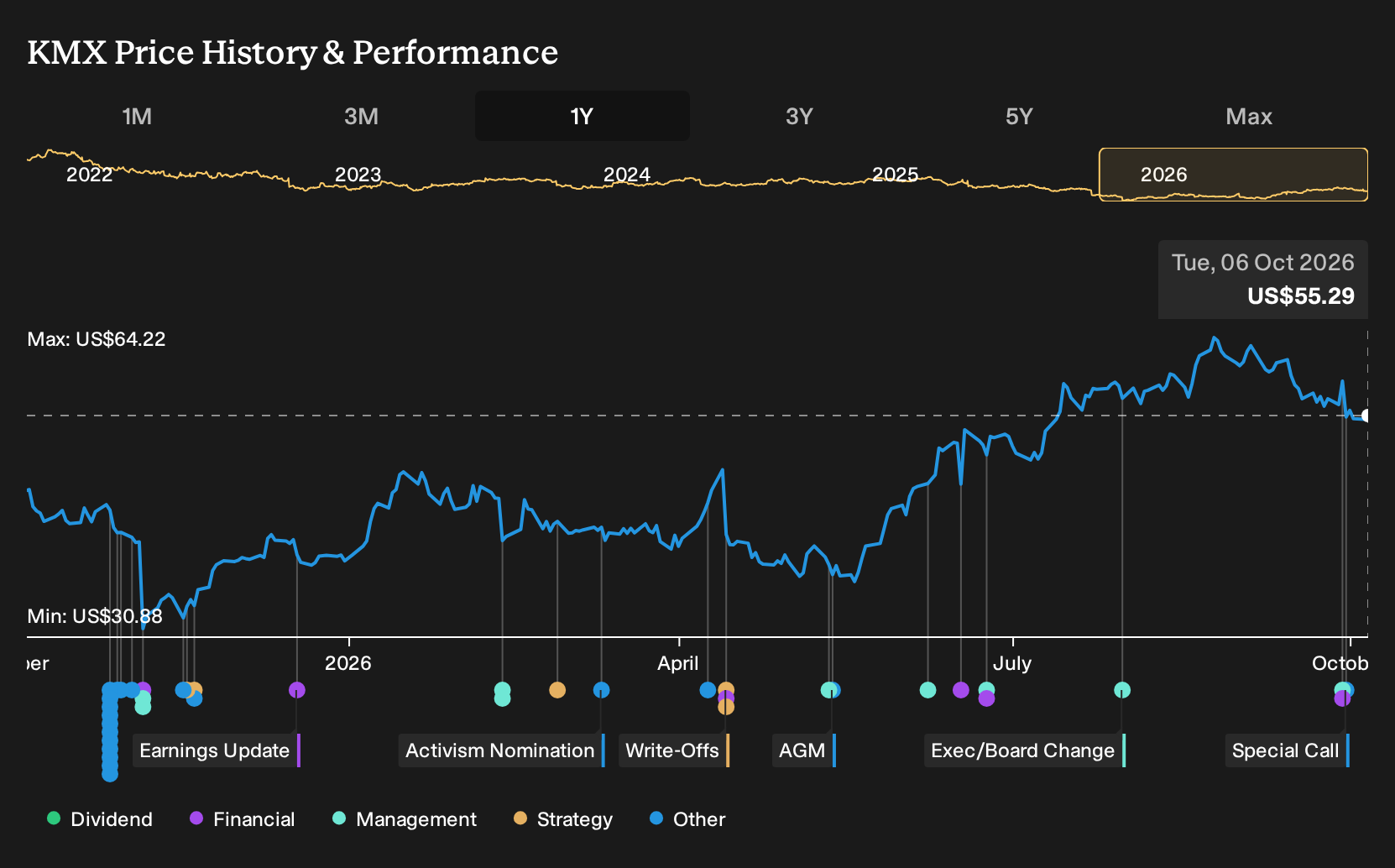Click teal Management marker above Exec/Board Change
The image size is (1395, 868).
[x=1122, y=690]
